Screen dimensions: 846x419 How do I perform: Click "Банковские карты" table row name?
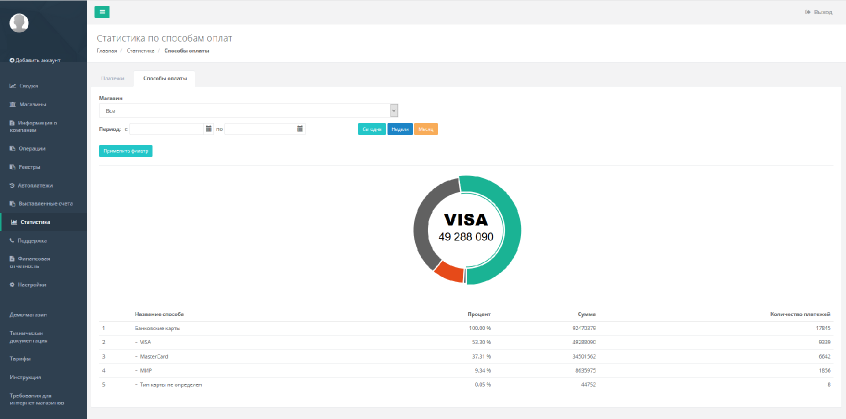[x=158, y=328]
